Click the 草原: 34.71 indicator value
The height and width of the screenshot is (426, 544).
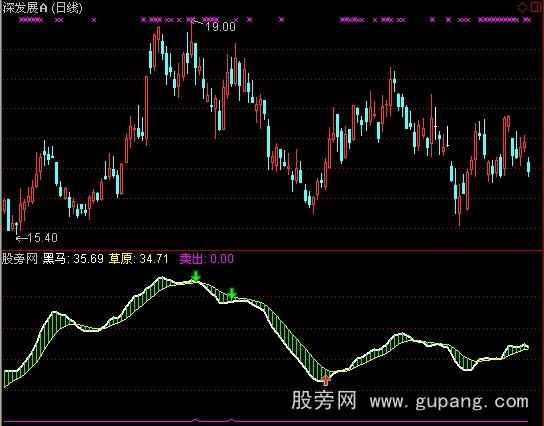tap(139, 259)
